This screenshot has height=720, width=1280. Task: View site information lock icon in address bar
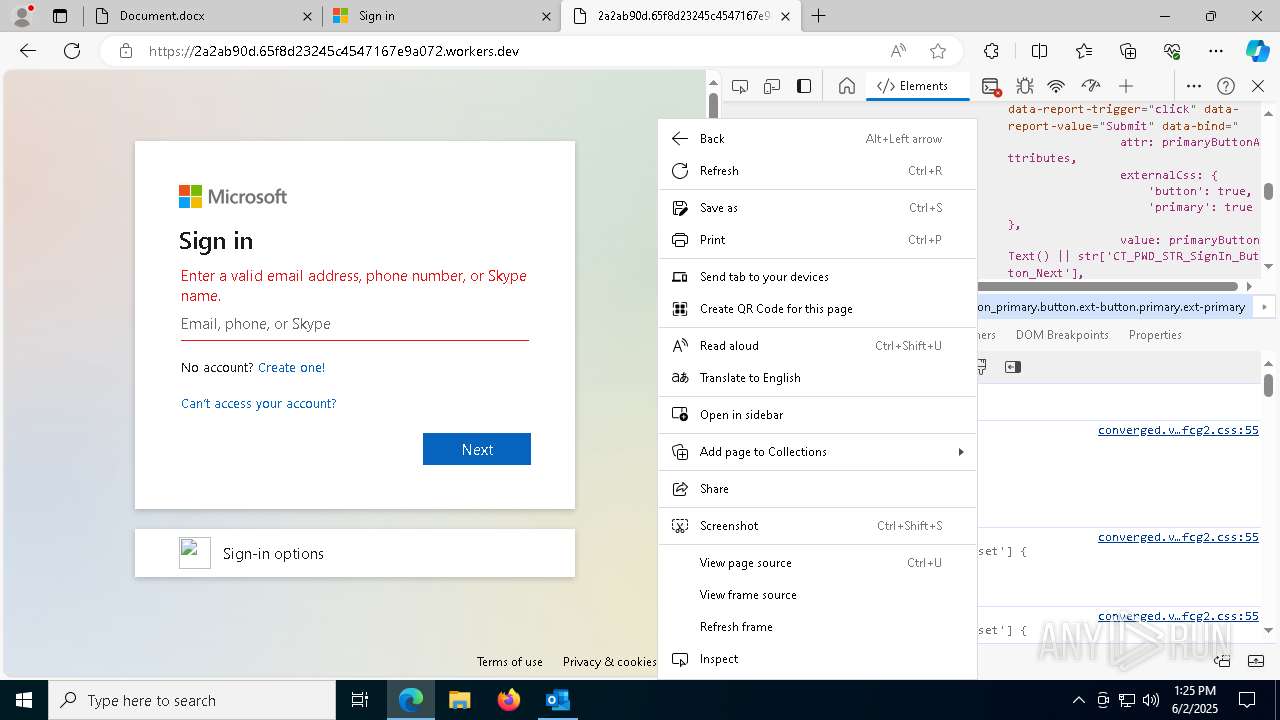pos(126,51)
